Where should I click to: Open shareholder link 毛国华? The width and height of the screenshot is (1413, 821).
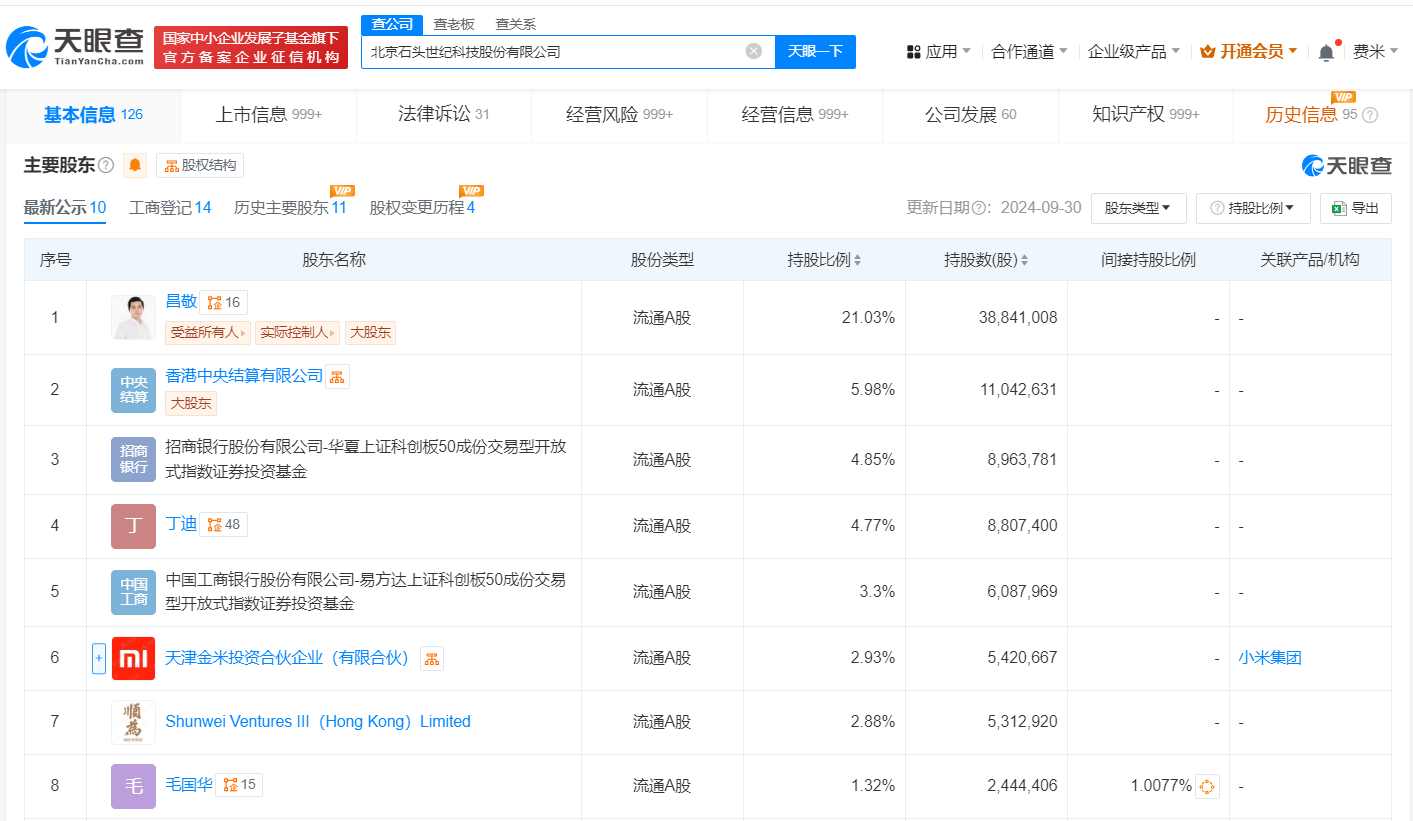click(189, 785)
